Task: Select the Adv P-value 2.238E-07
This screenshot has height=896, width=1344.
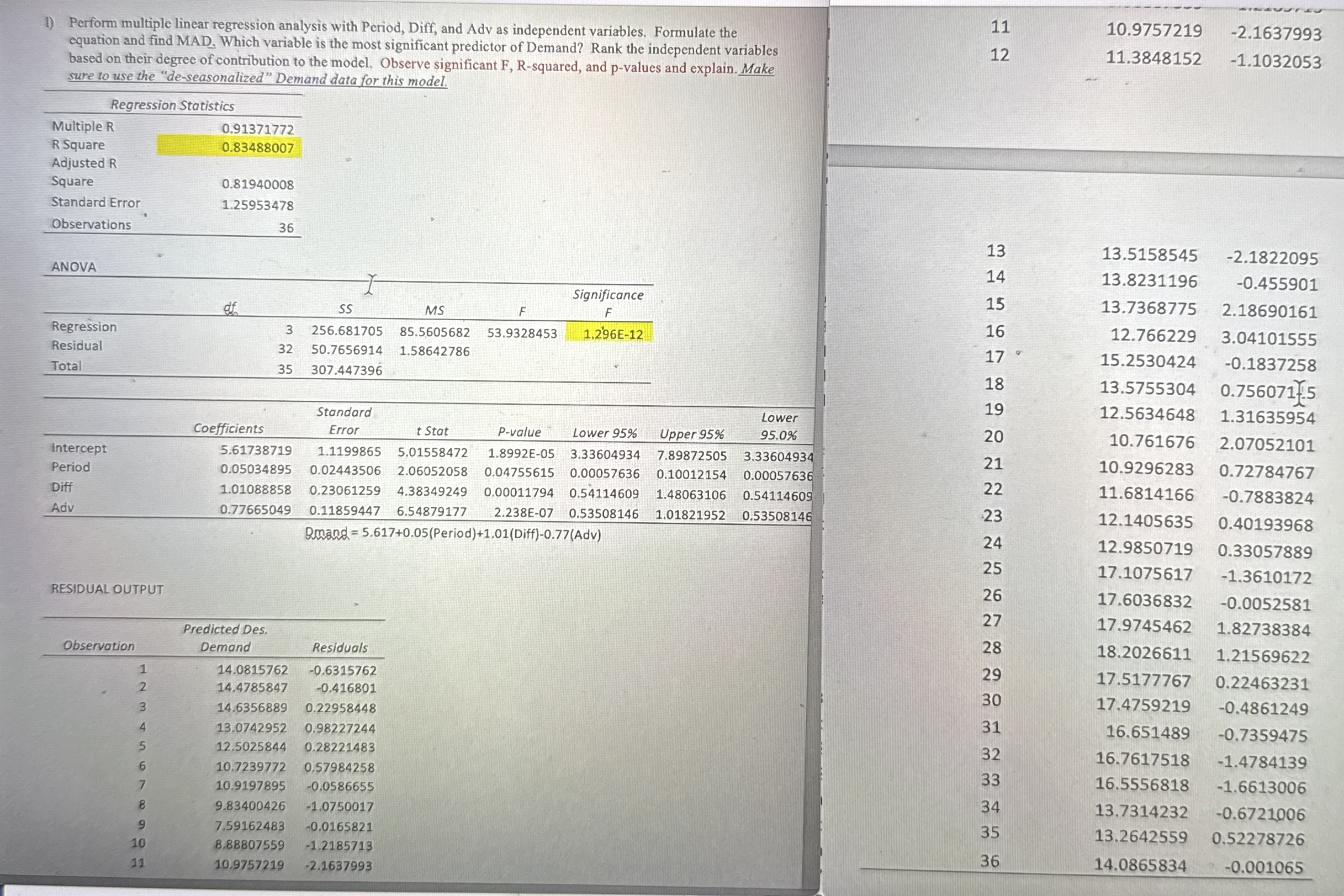Action: point(523,512)
